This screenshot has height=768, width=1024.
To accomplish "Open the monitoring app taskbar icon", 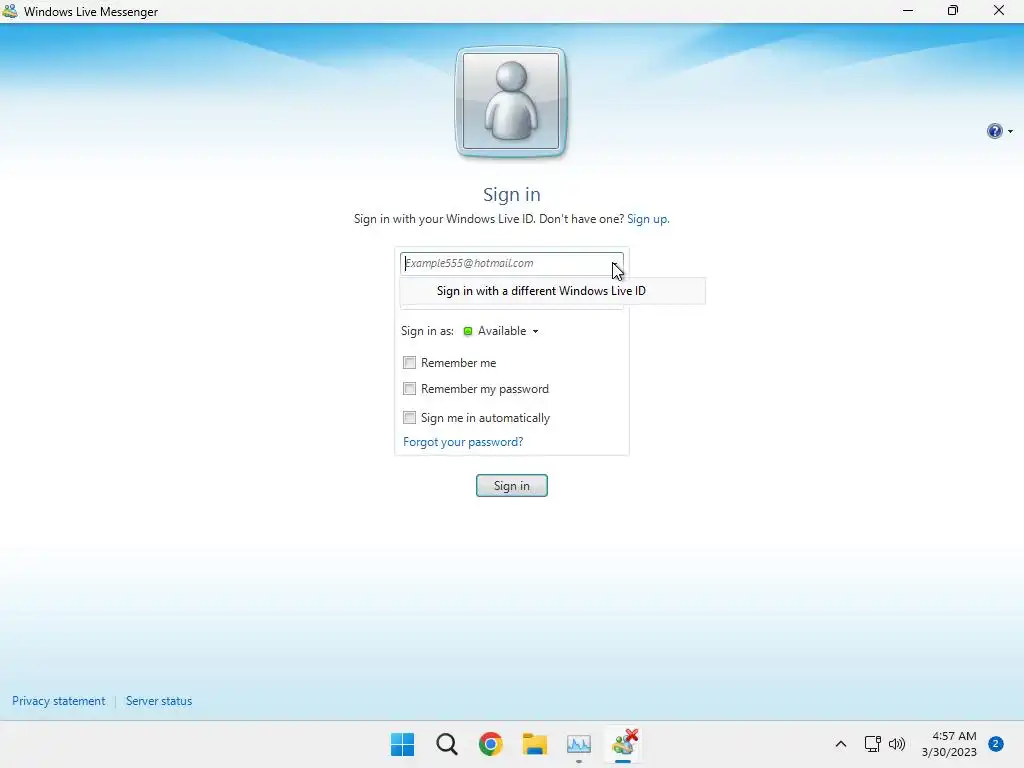I will point(579,744).
